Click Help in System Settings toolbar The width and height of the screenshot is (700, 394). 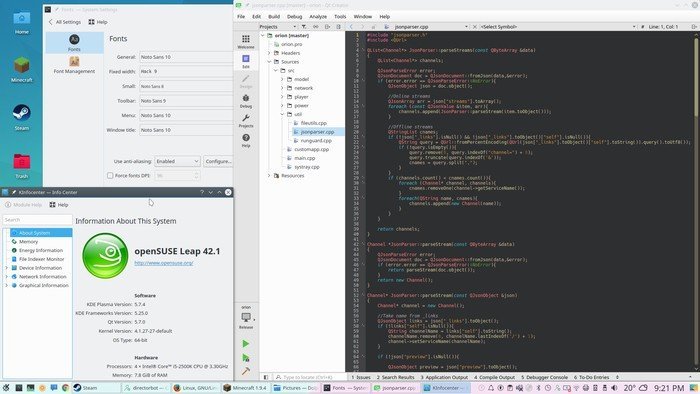point(98,22)
